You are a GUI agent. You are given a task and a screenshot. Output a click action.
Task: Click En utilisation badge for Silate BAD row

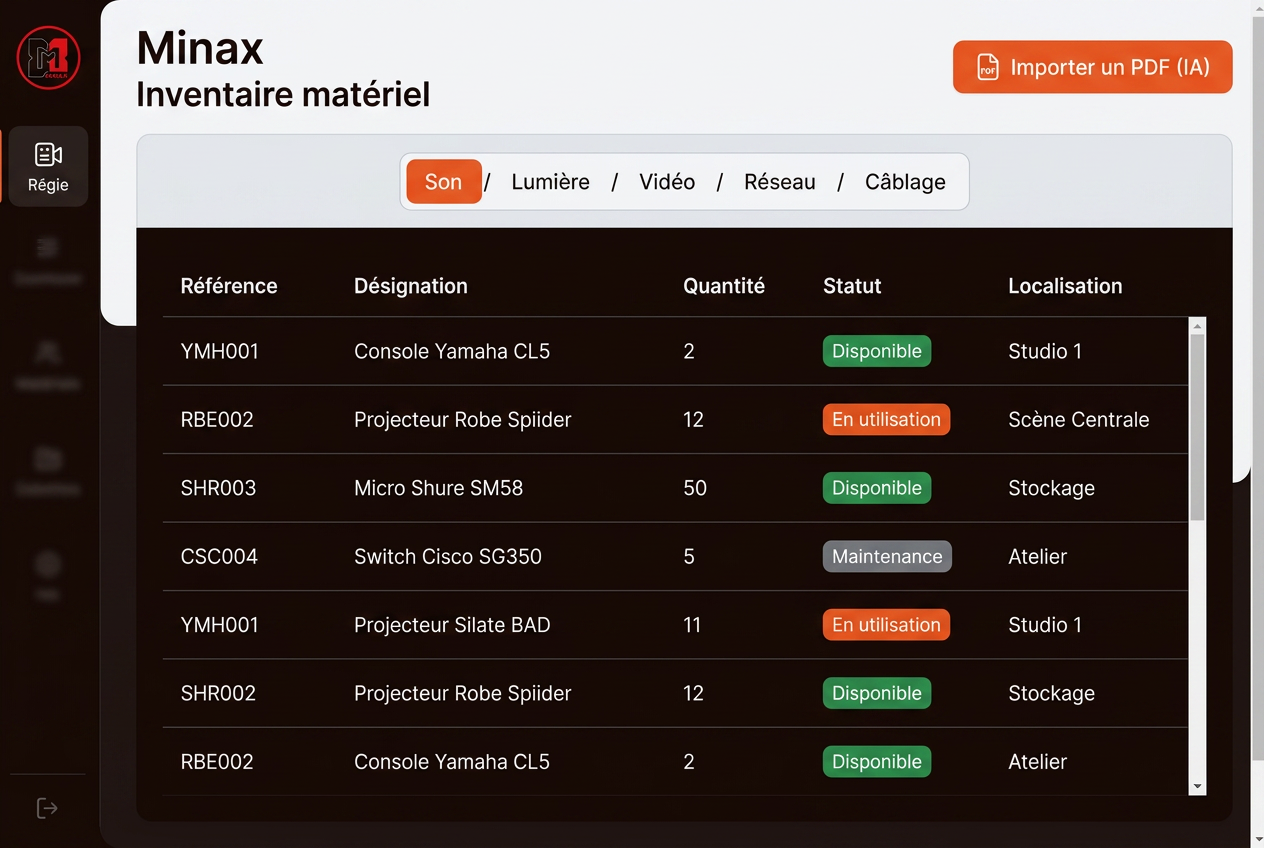[886, 625]
